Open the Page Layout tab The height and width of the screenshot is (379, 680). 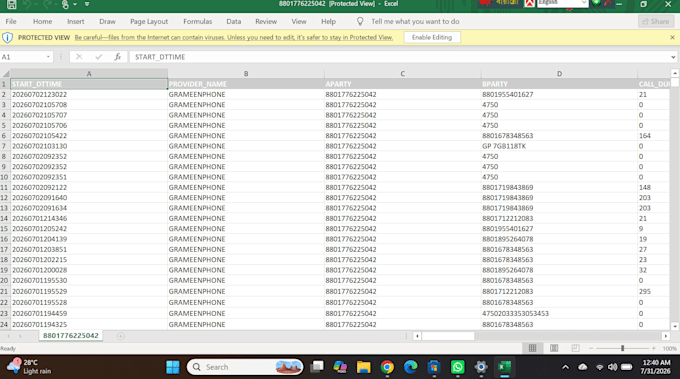[x=149, y=21]
